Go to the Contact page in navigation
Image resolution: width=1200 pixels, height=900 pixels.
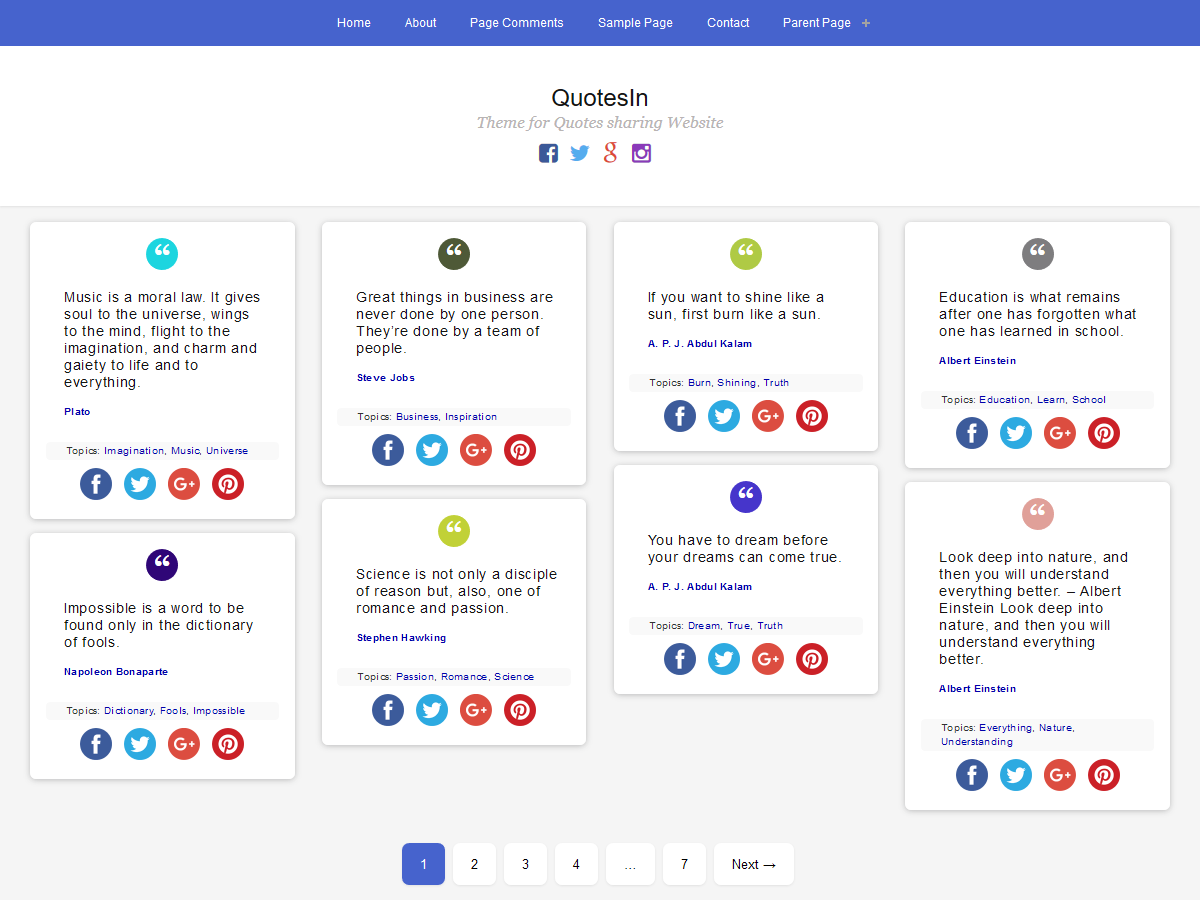coord(728,23)
